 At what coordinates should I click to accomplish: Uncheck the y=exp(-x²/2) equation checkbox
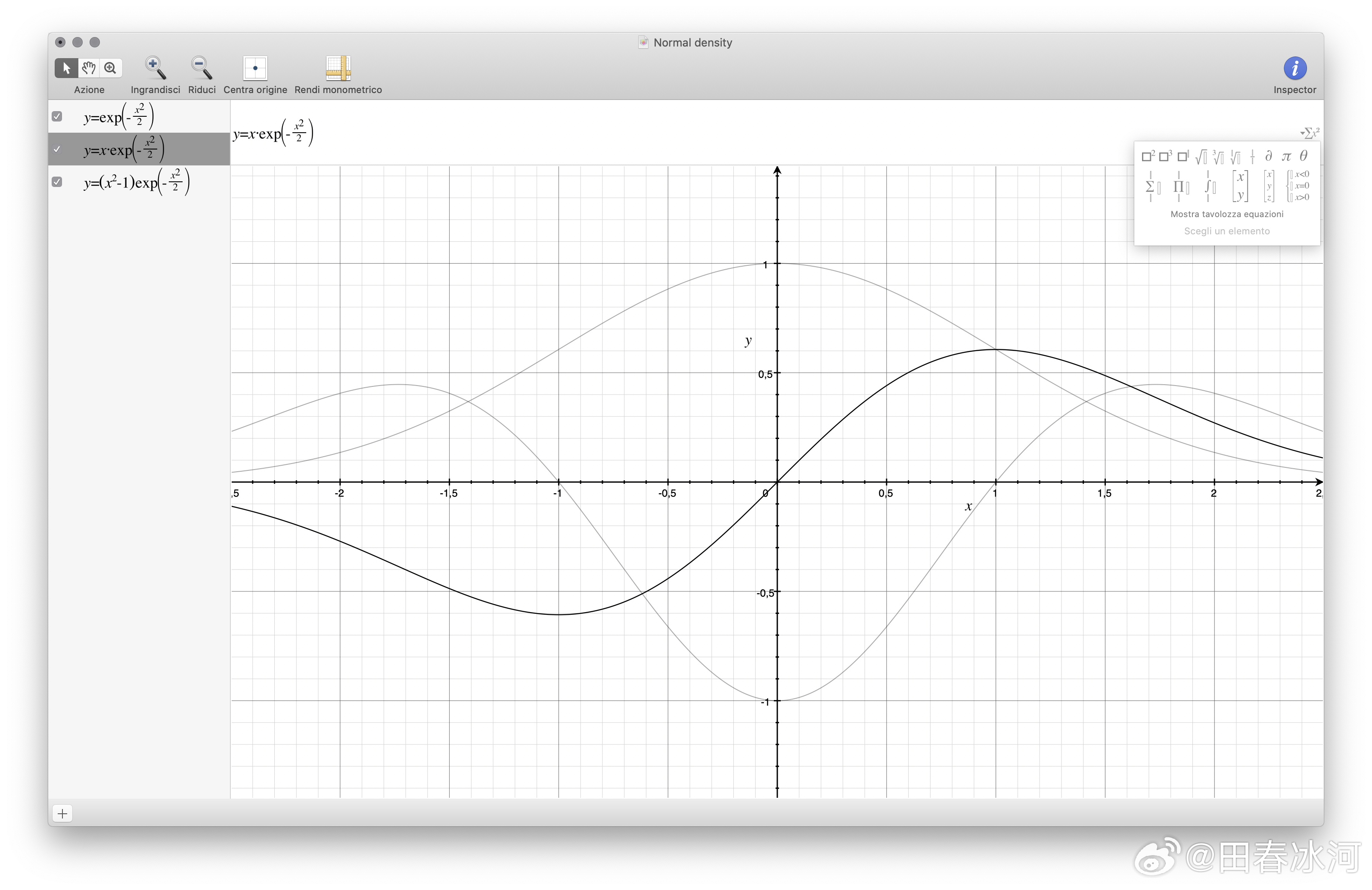[x=57, y=116]
